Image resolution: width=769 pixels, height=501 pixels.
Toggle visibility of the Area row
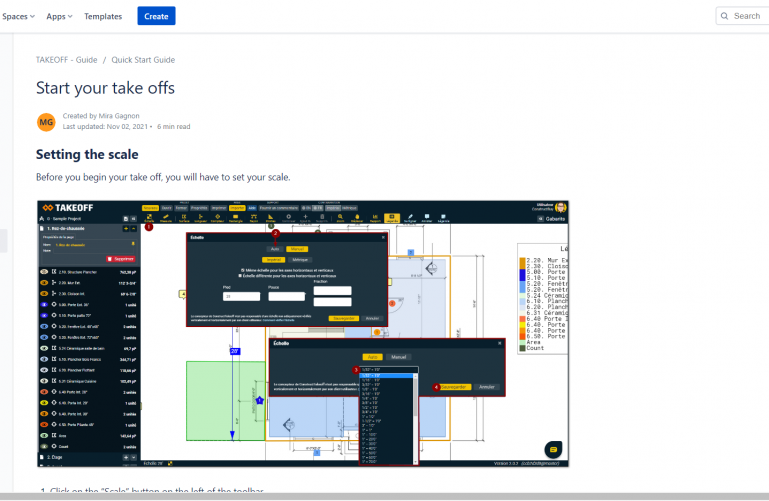click(44, 435)
